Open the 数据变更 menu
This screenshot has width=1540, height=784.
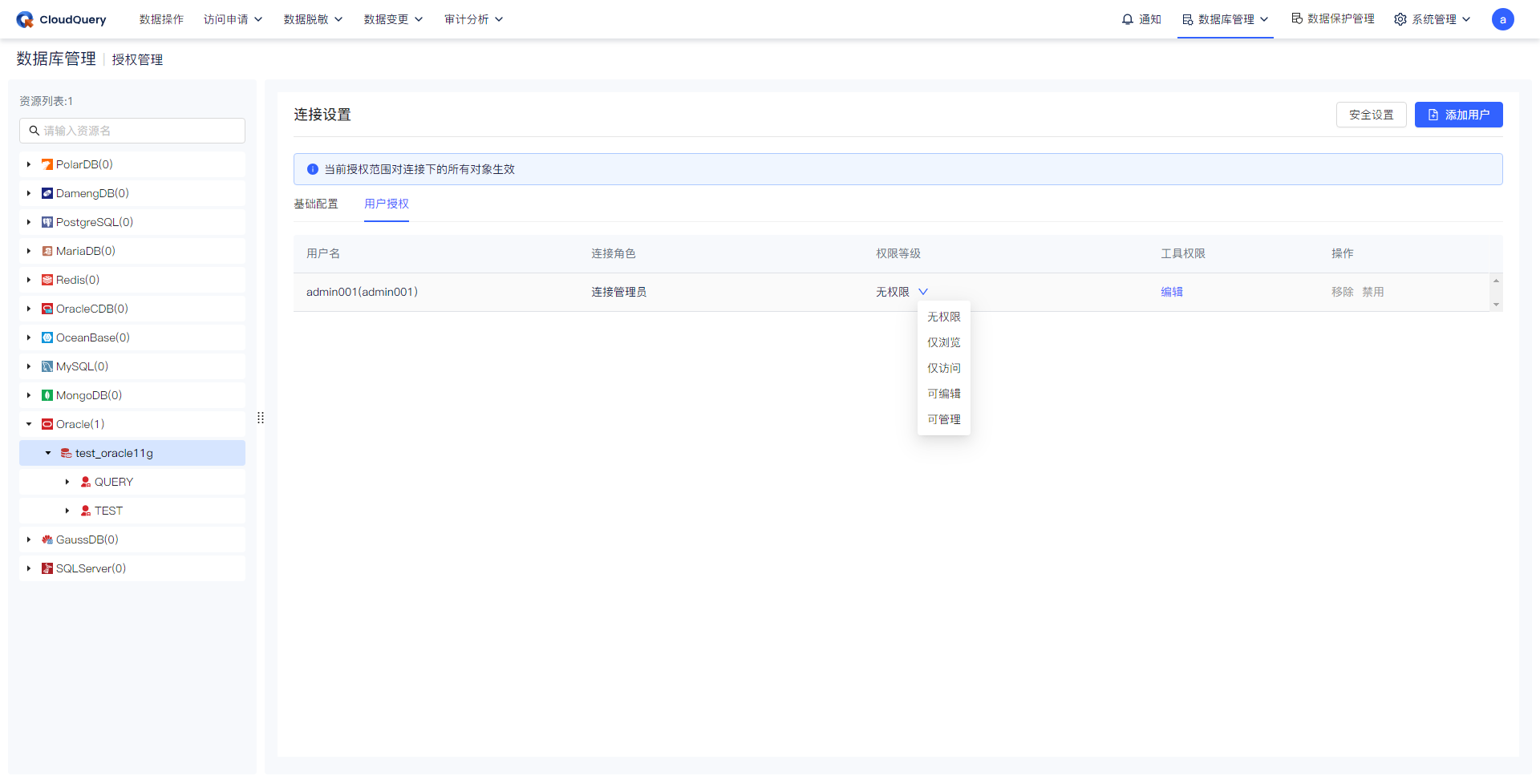tap(394, 19)
